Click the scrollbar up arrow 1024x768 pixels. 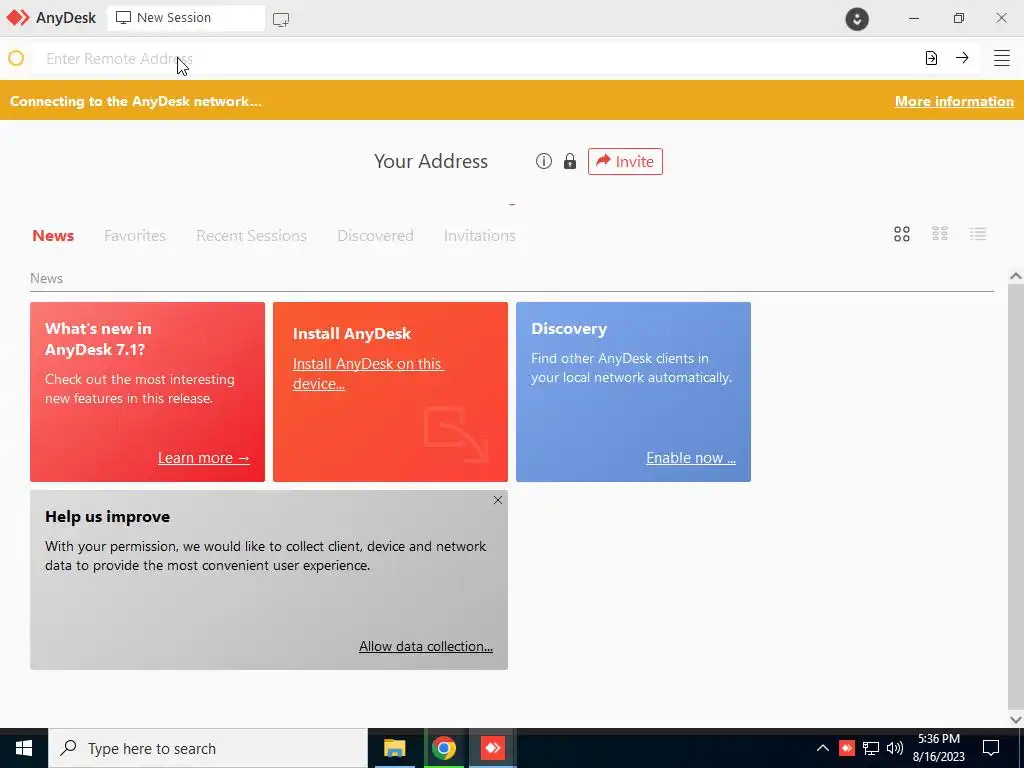pyautogui.click(x=1016, y=276)
